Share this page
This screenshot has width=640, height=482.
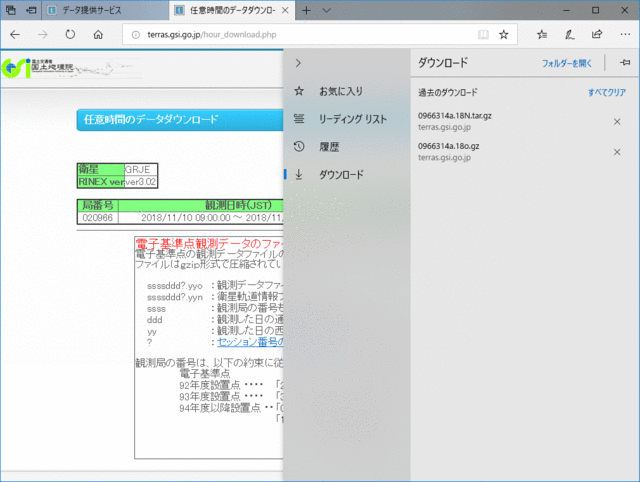coord(597,35)
